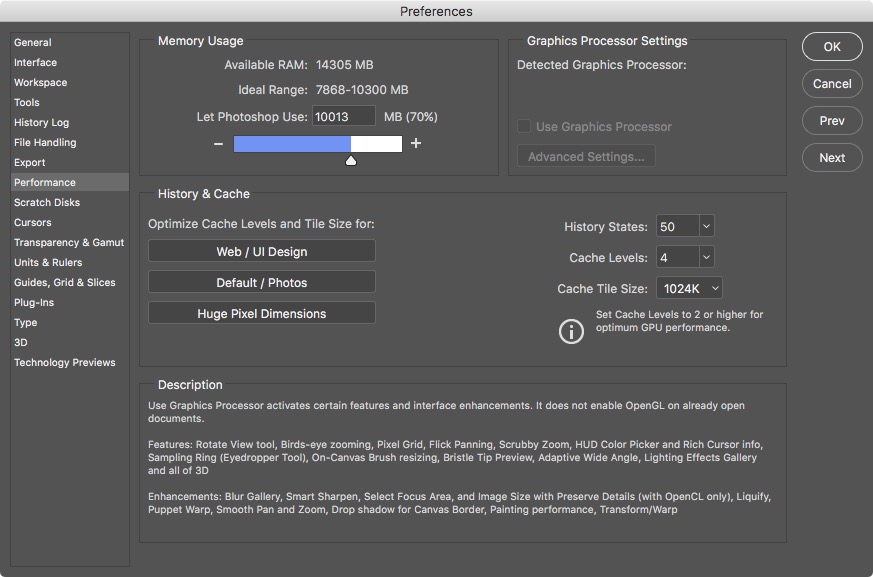Open the Cache Levels dropdown arrow
The height and width of the screenshot is (577, 873).
[707, 257]
